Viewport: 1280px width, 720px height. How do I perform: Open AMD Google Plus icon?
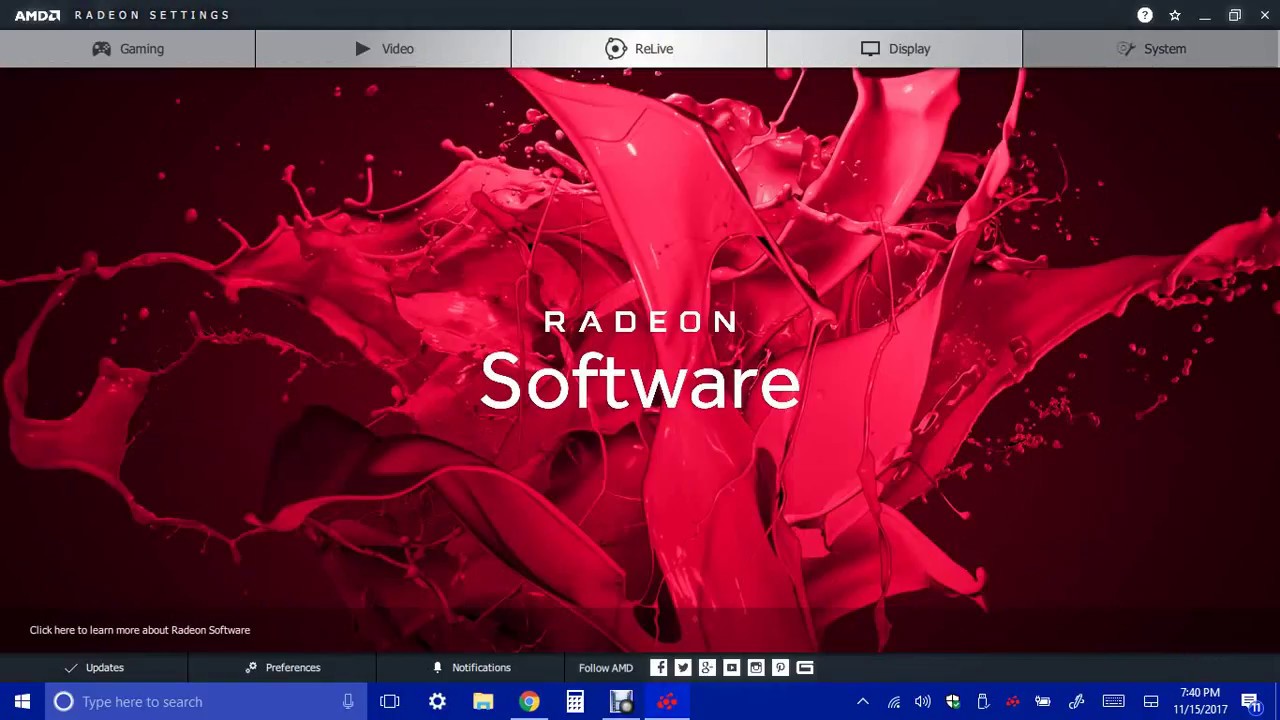click(707, 667)
